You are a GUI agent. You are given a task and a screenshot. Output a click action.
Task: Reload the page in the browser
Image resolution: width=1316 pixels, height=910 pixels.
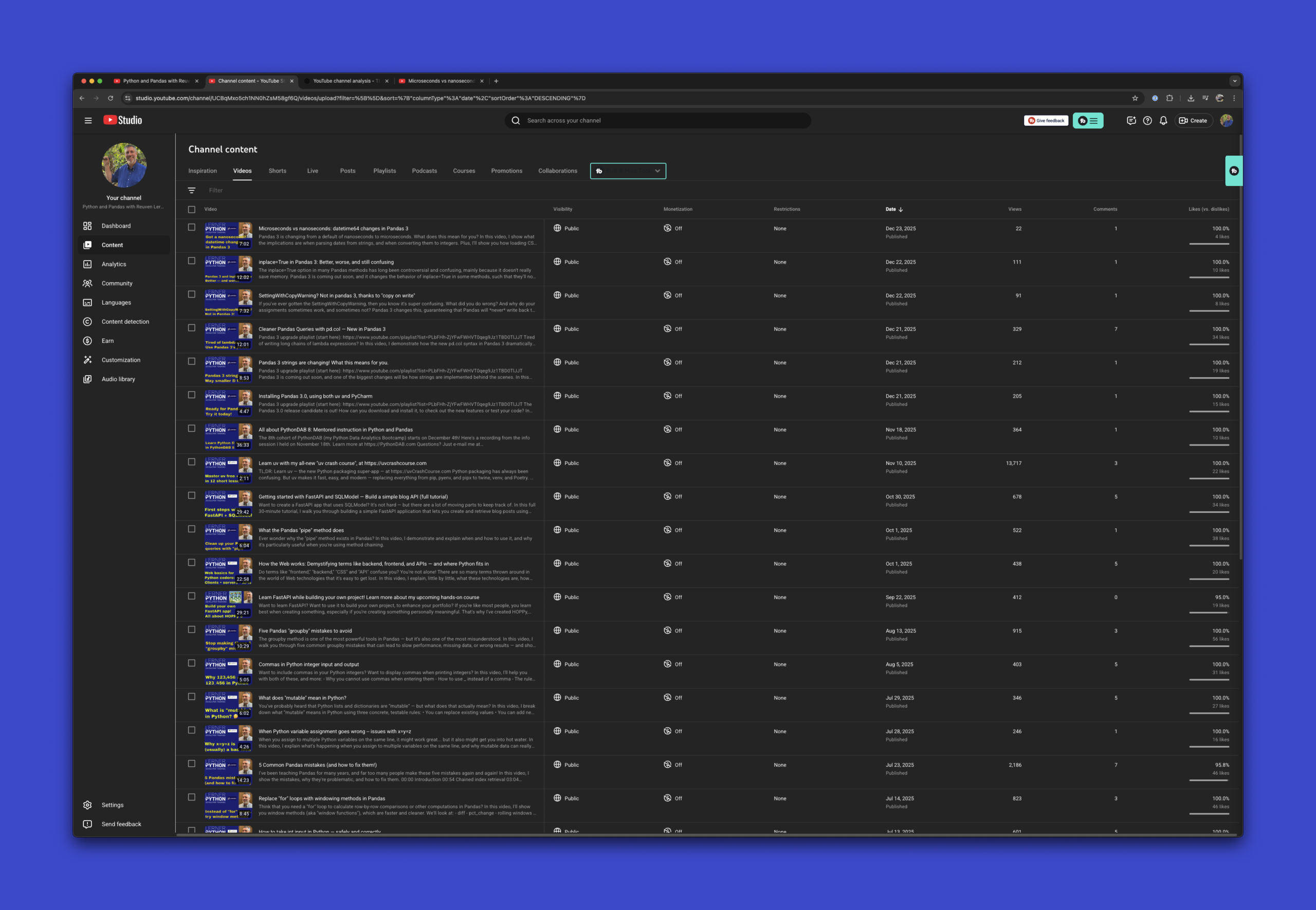tap(111, 98)
